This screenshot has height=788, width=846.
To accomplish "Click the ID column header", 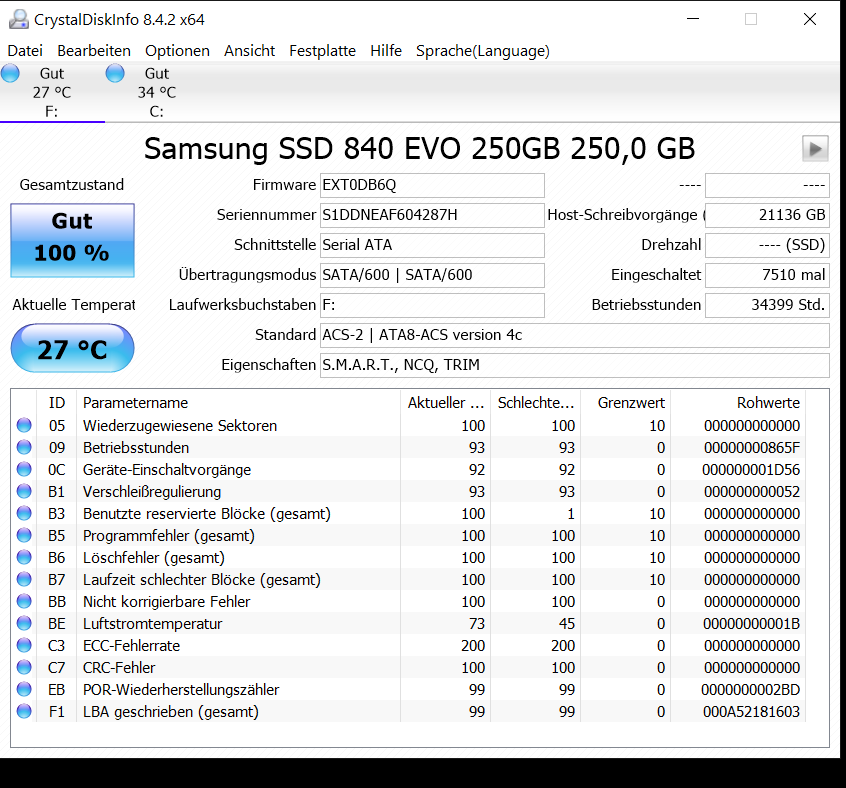I will (x=57, y=403).
